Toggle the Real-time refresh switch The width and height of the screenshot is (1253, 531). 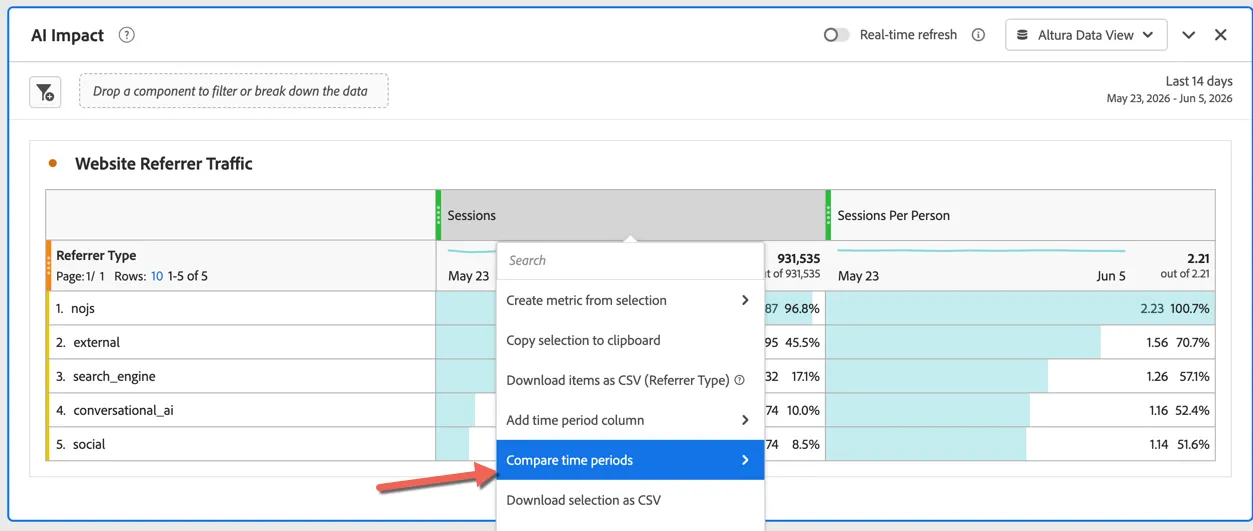836,35
